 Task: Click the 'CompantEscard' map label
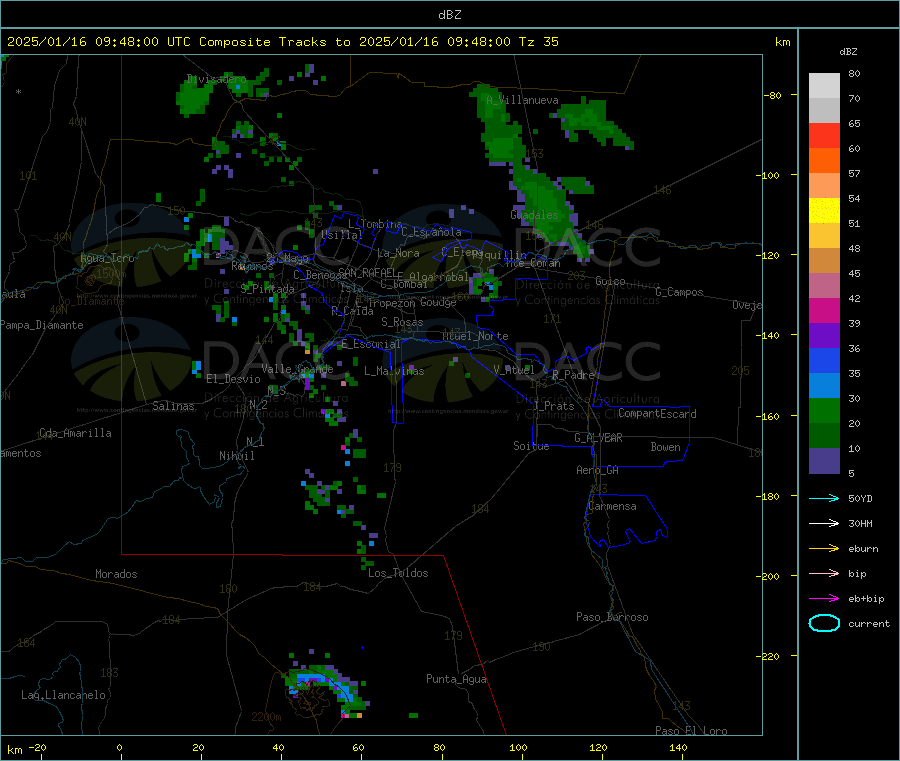[658, 413]
